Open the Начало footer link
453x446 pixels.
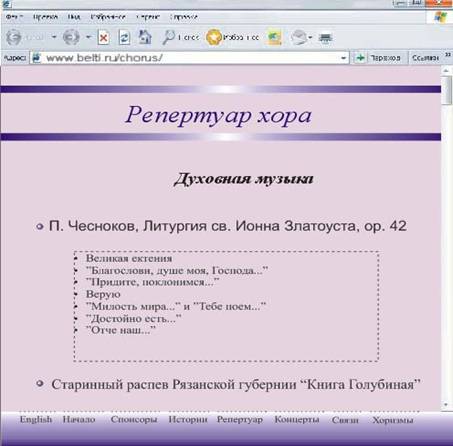coord(79,419)
